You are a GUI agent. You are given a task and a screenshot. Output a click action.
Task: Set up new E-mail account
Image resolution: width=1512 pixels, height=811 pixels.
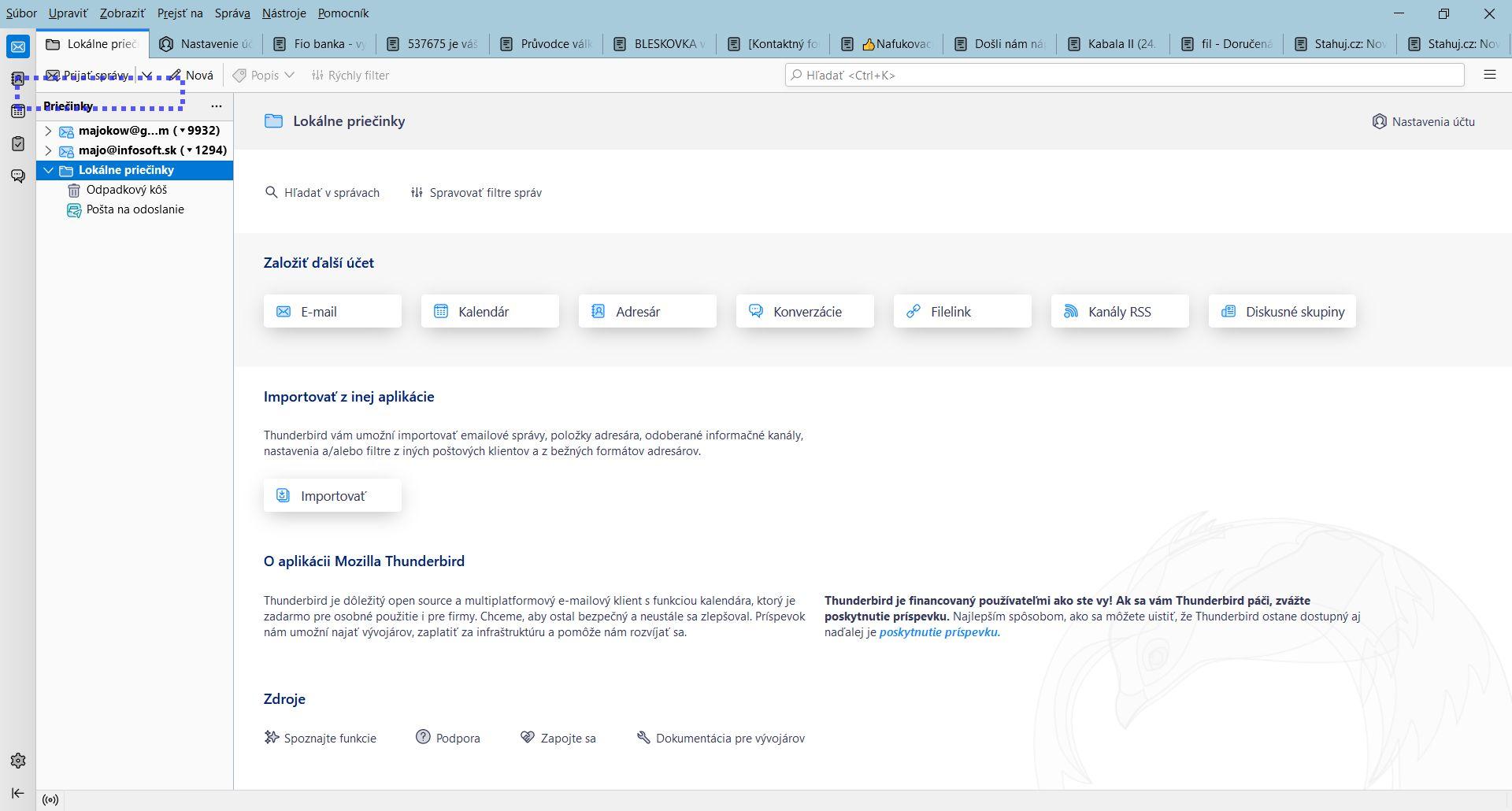332,312
